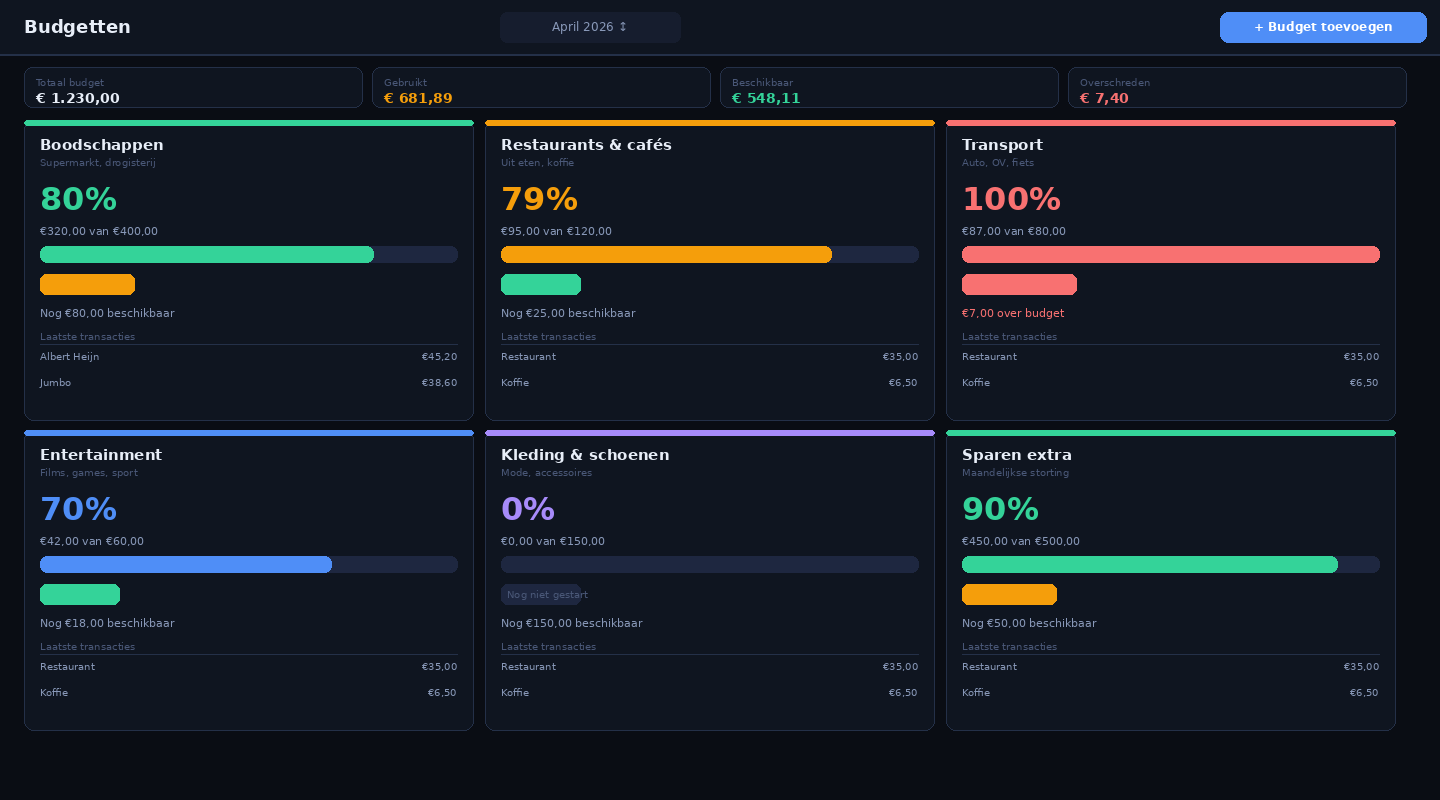1440x800 pixels.
Task: Click the green status badge in Restaurants & cafés
Action: pyautogui.click(x=541, y=285)
